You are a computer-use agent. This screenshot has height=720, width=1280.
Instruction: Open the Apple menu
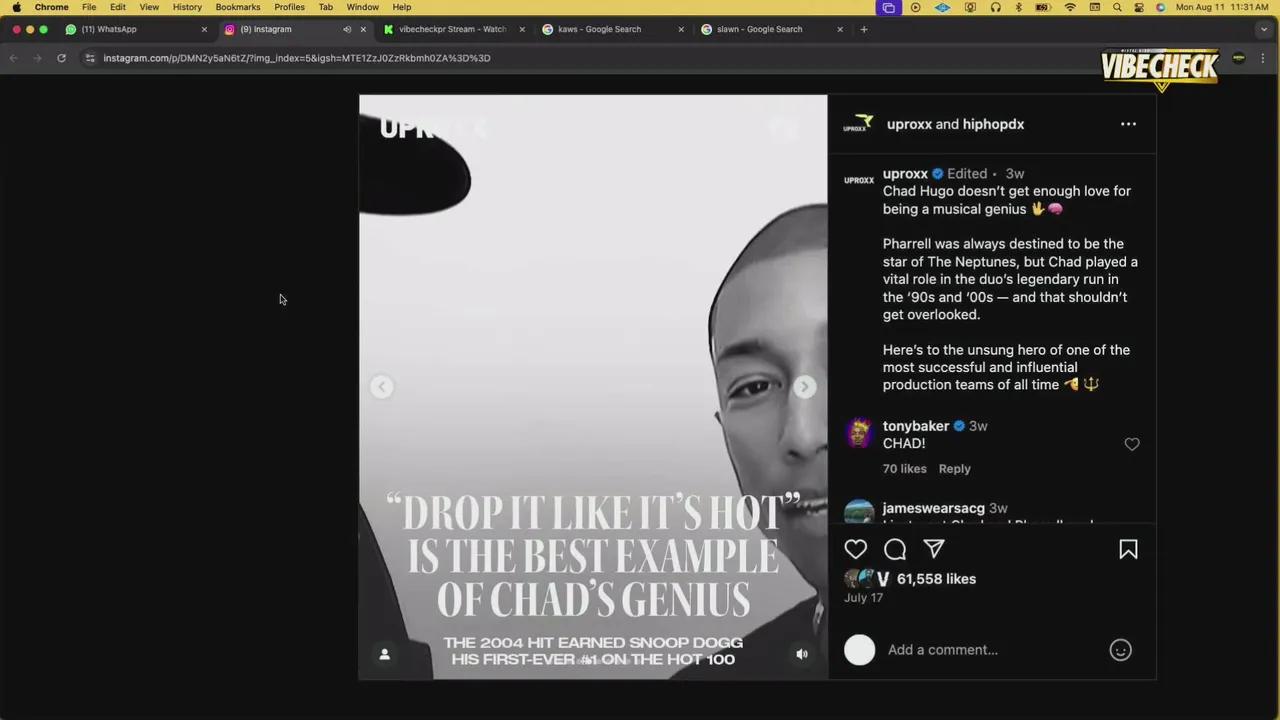tap(16, 7)
